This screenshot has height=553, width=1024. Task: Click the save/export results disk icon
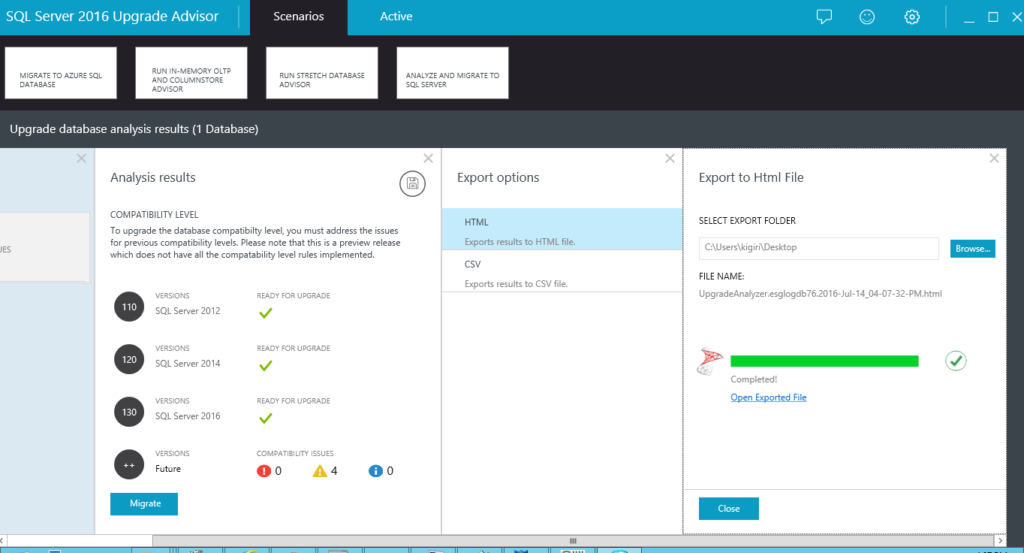click(x=412, y=183)
